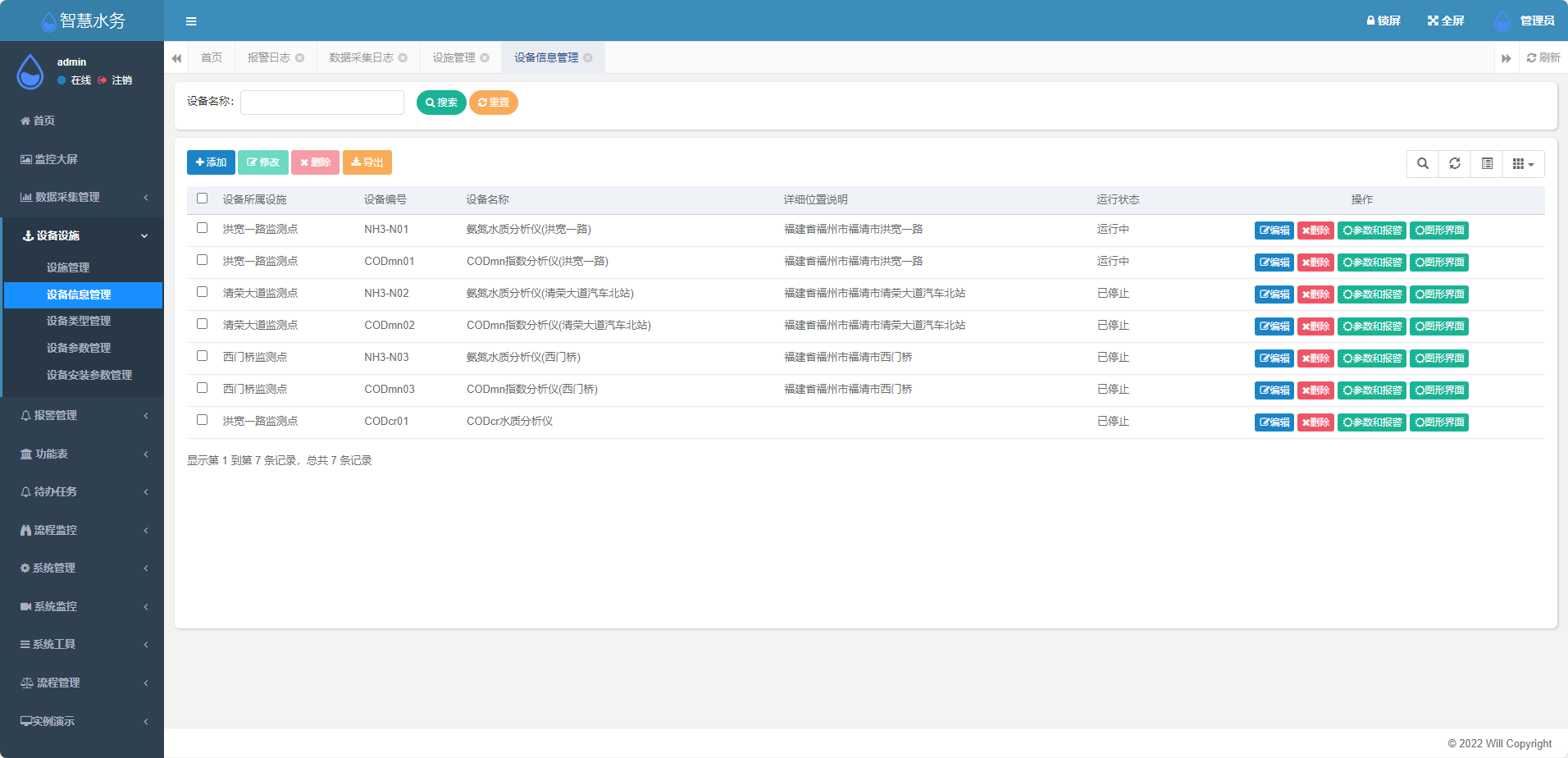Click the green 搜索 button
Screen dimensions: 1568x758
(x=441, y=103)
